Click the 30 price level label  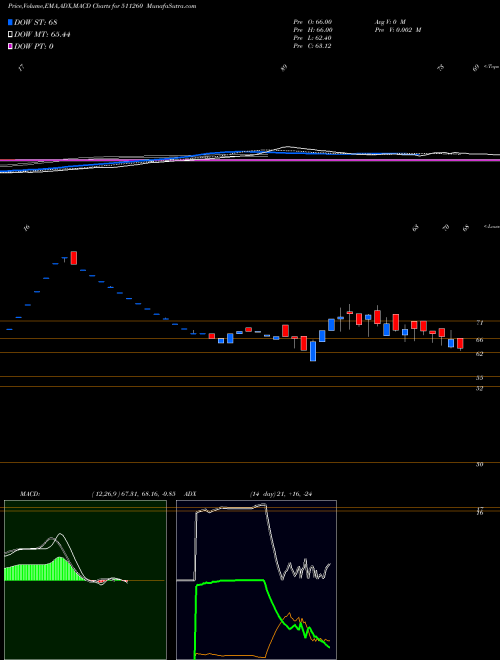479,464
